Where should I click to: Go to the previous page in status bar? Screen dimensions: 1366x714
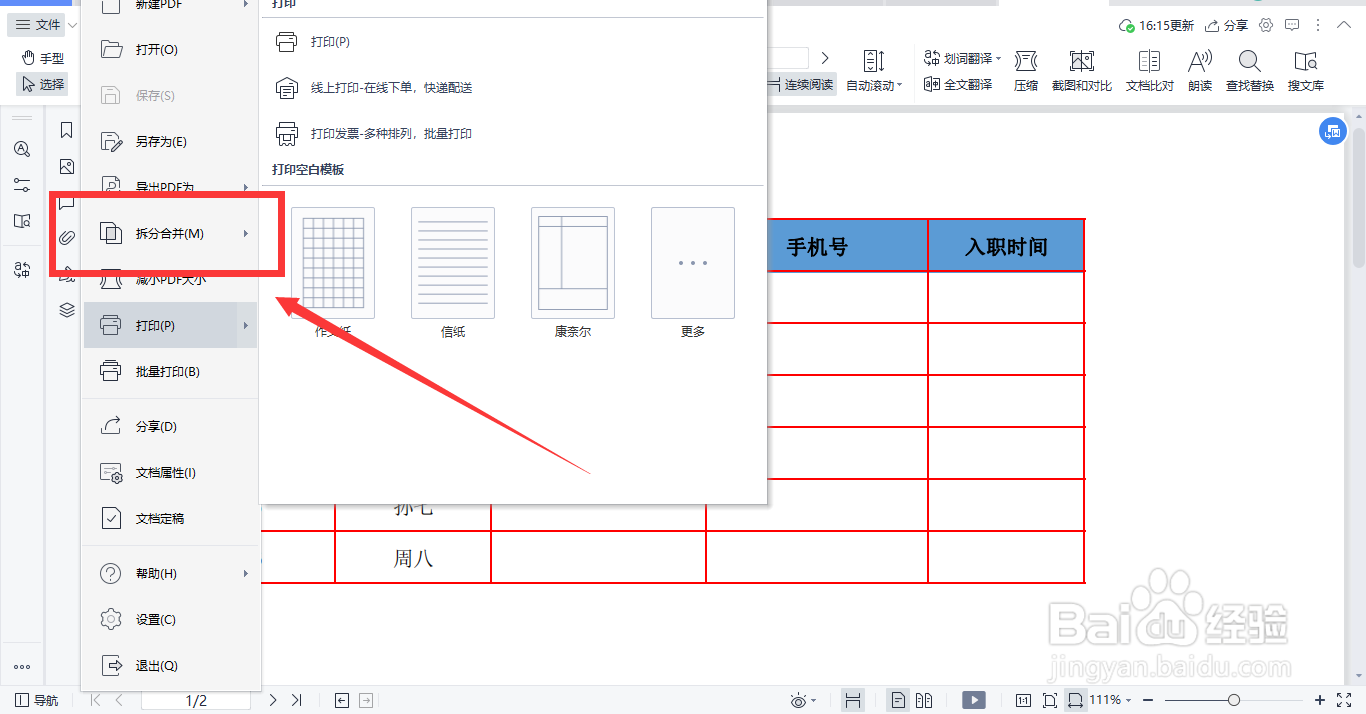tap(119, 701)
